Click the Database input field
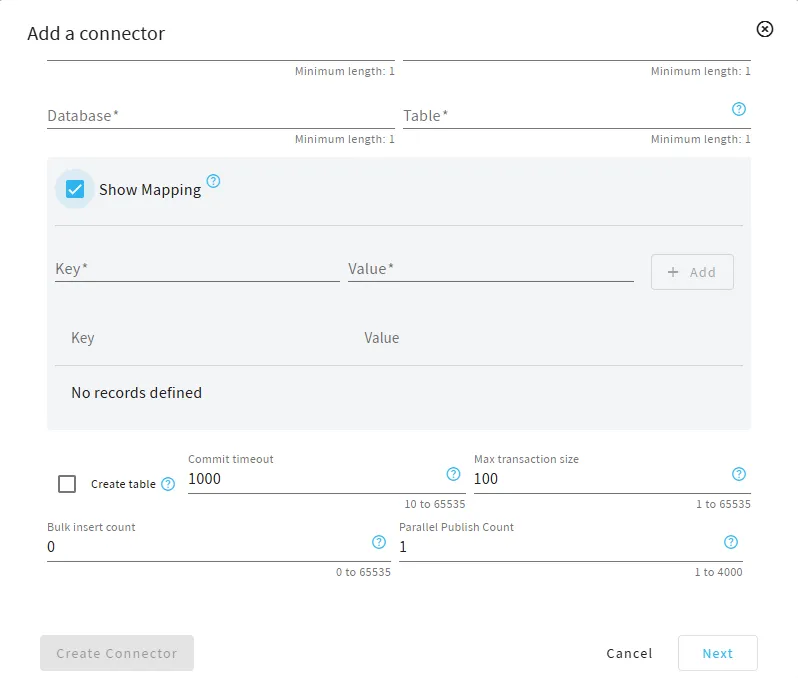 [x=221, y=116]
